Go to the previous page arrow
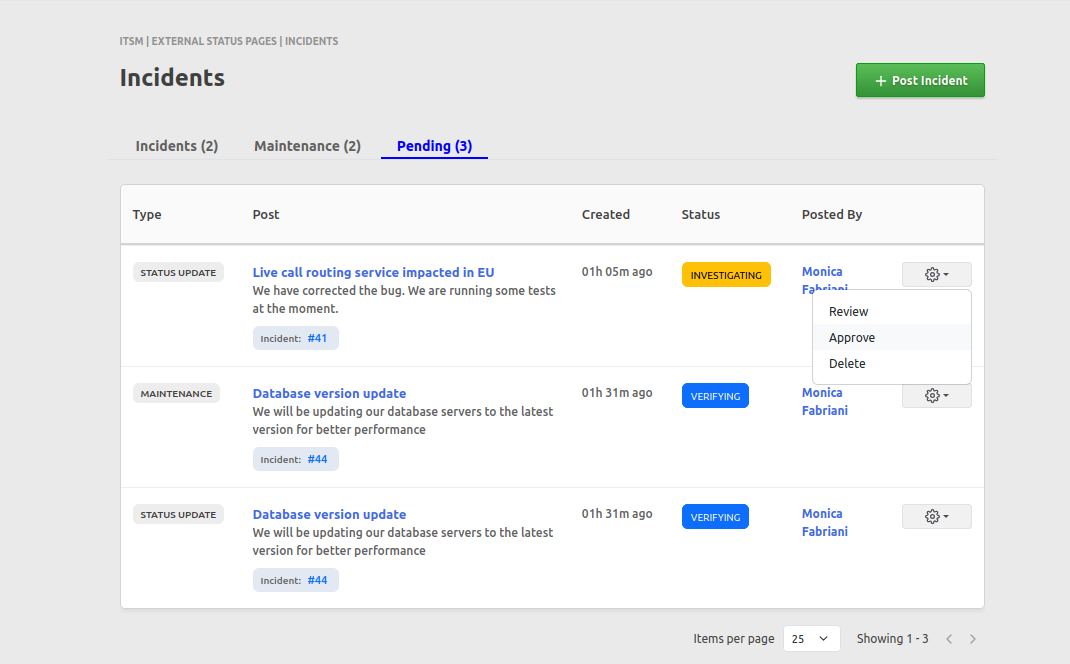This screenshot has width=1070, height=664. tap(949, 639)
